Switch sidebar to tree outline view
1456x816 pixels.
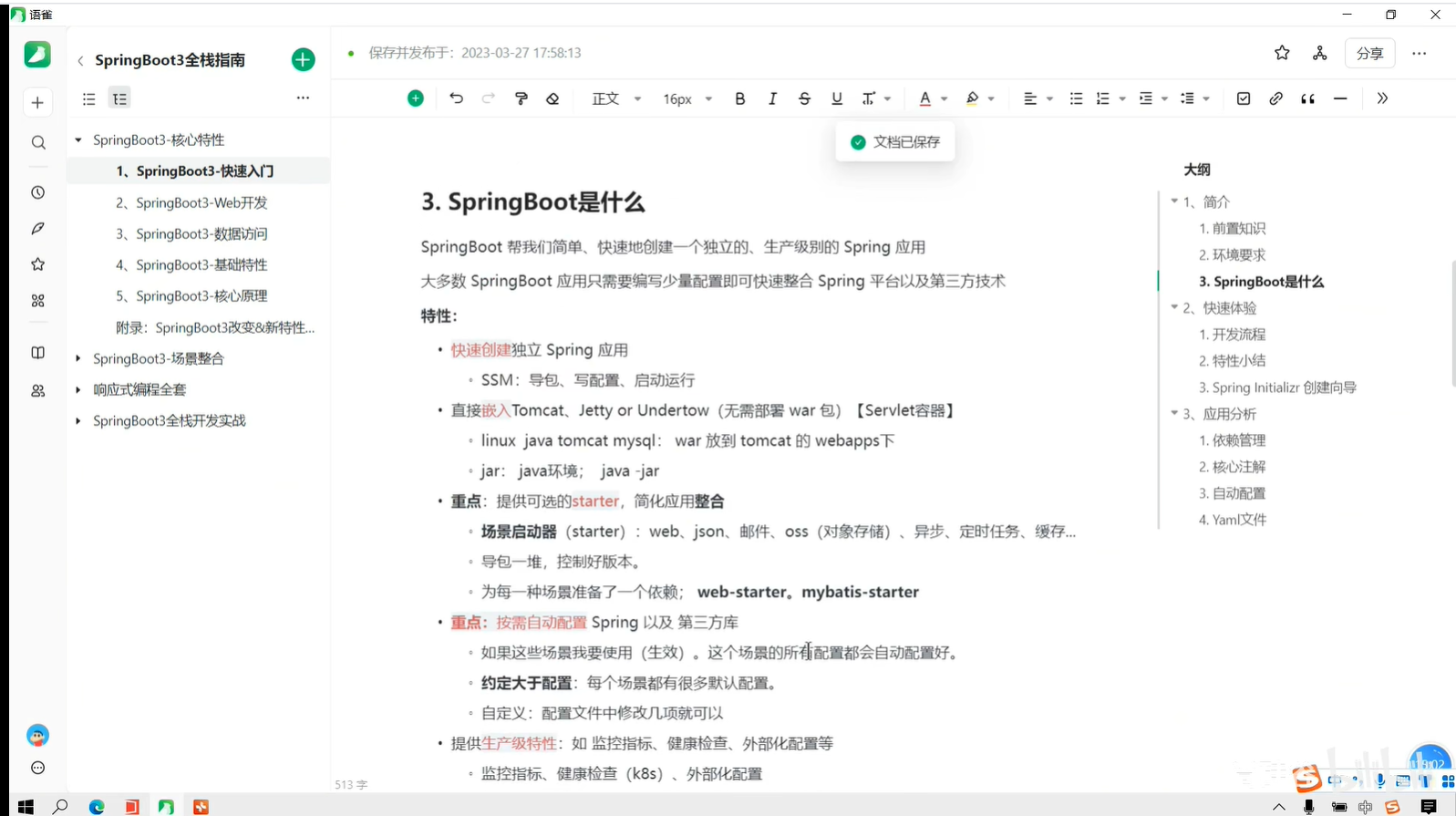tap(119, 98)
